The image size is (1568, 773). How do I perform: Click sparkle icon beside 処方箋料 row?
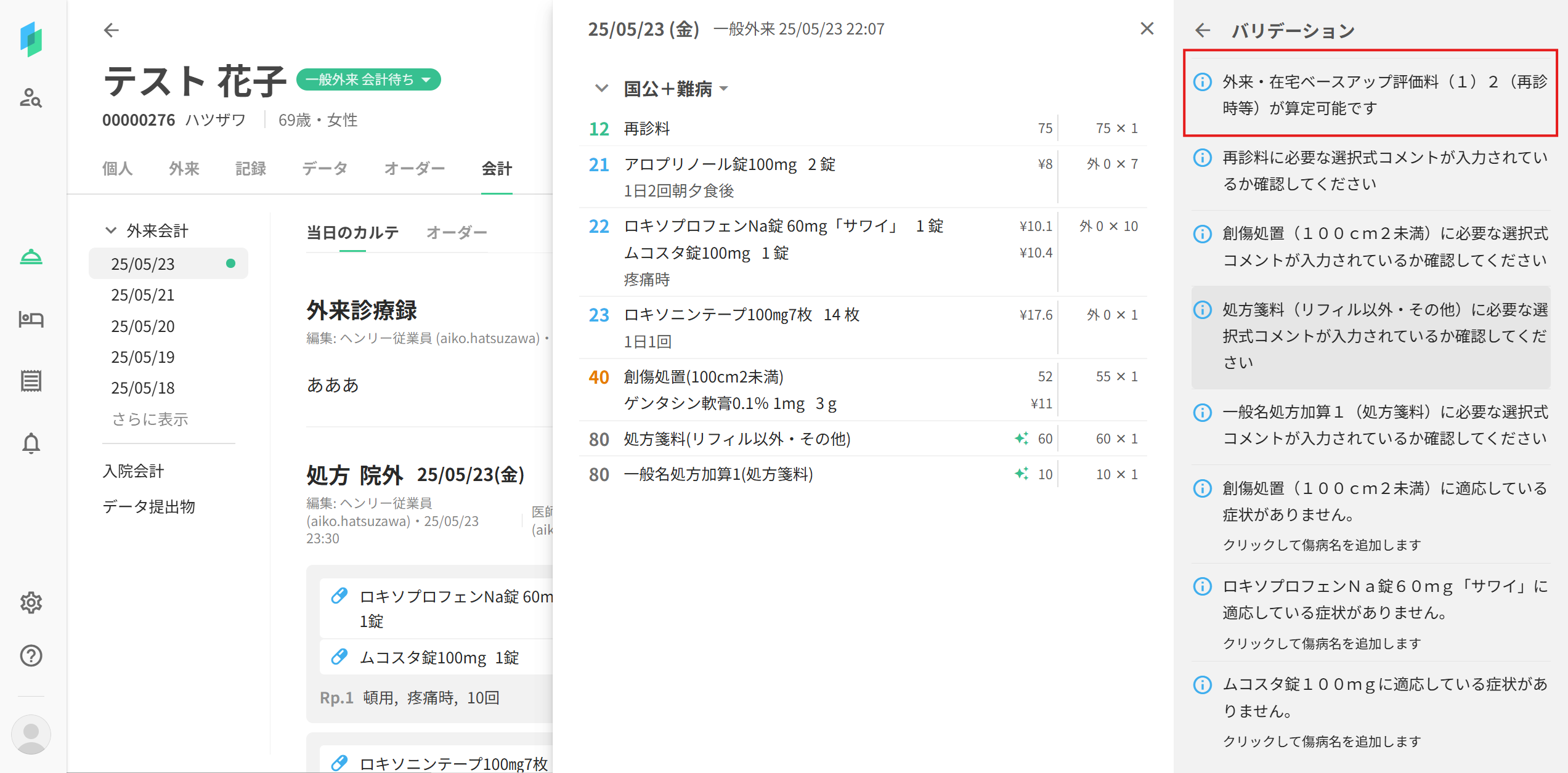point(1021,439)
